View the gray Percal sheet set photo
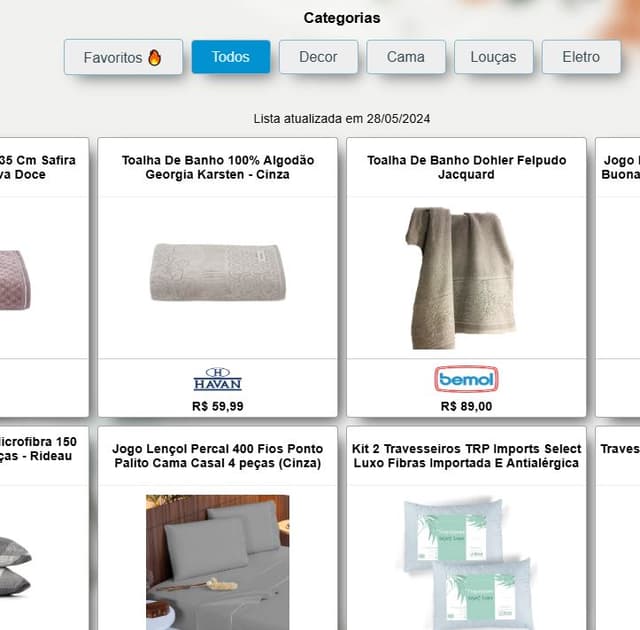This screenshot has height=630, width=640. coord(218,562)
